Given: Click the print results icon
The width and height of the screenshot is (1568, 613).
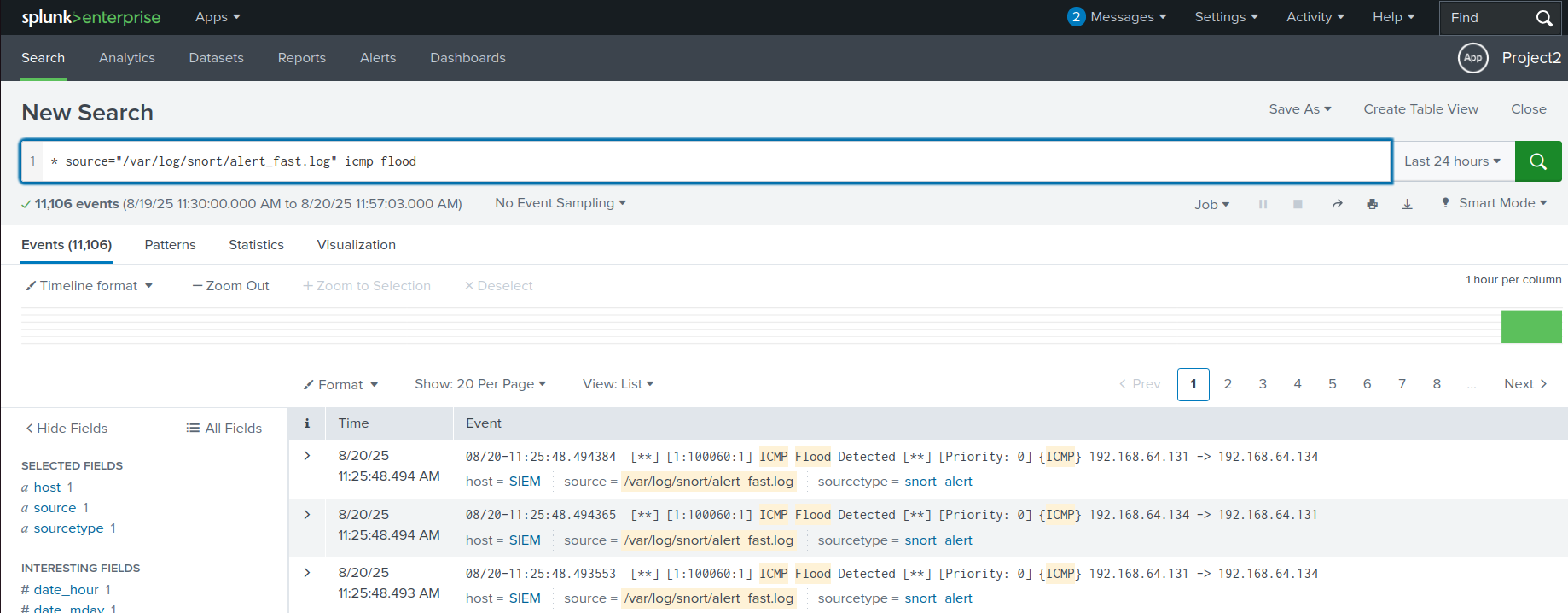Looking at the screenshot, I should (x=1372, y=204).
